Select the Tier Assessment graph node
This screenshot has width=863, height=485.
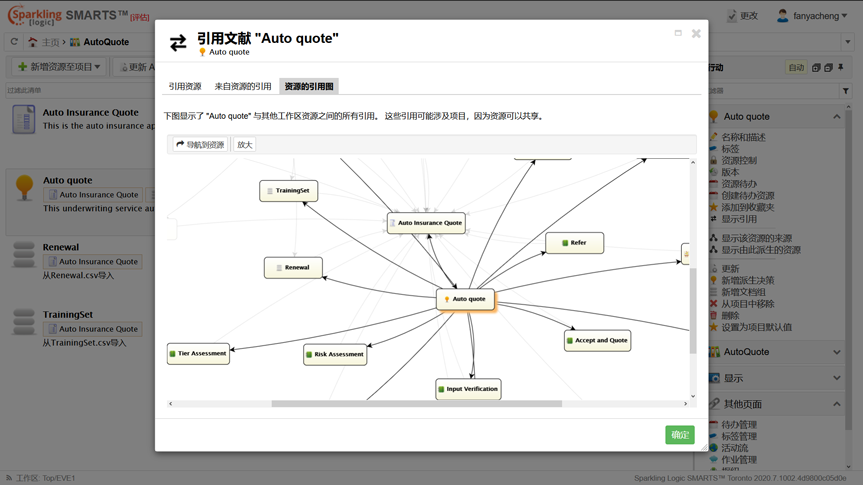(198, 353)
